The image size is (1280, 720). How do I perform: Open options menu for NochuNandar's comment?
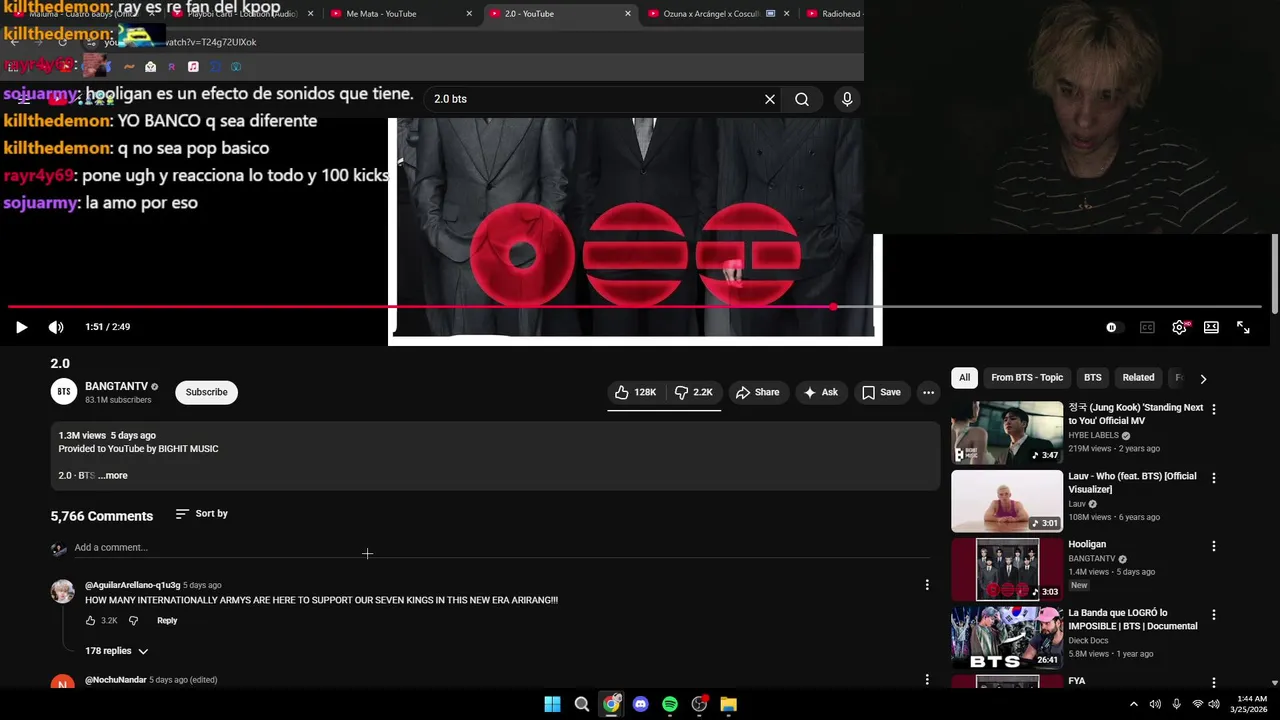point(927,680)
